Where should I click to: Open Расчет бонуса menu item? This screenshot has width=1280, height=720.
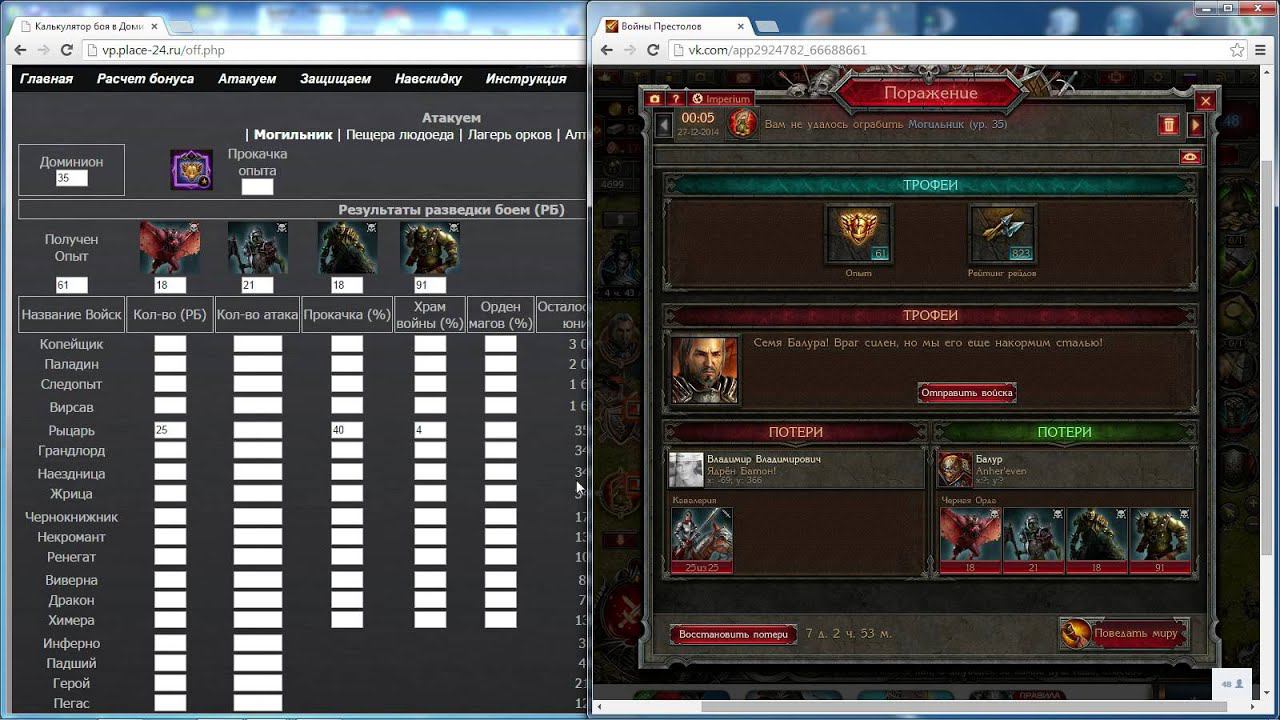click(x=145, y=79)
